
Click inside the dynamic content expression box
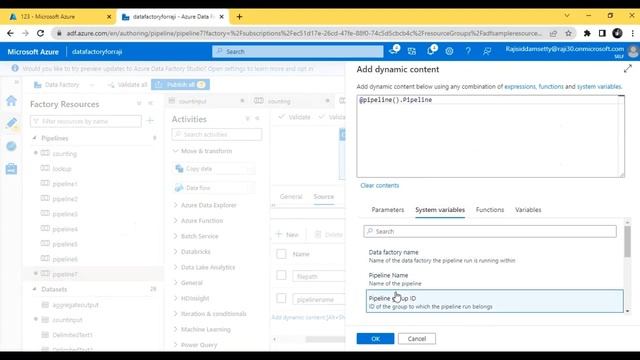point(490,136)
